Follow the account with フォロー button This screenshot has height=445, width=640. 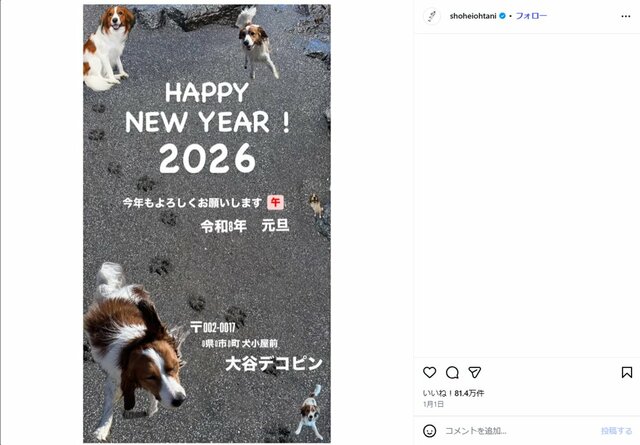[531, 16]
